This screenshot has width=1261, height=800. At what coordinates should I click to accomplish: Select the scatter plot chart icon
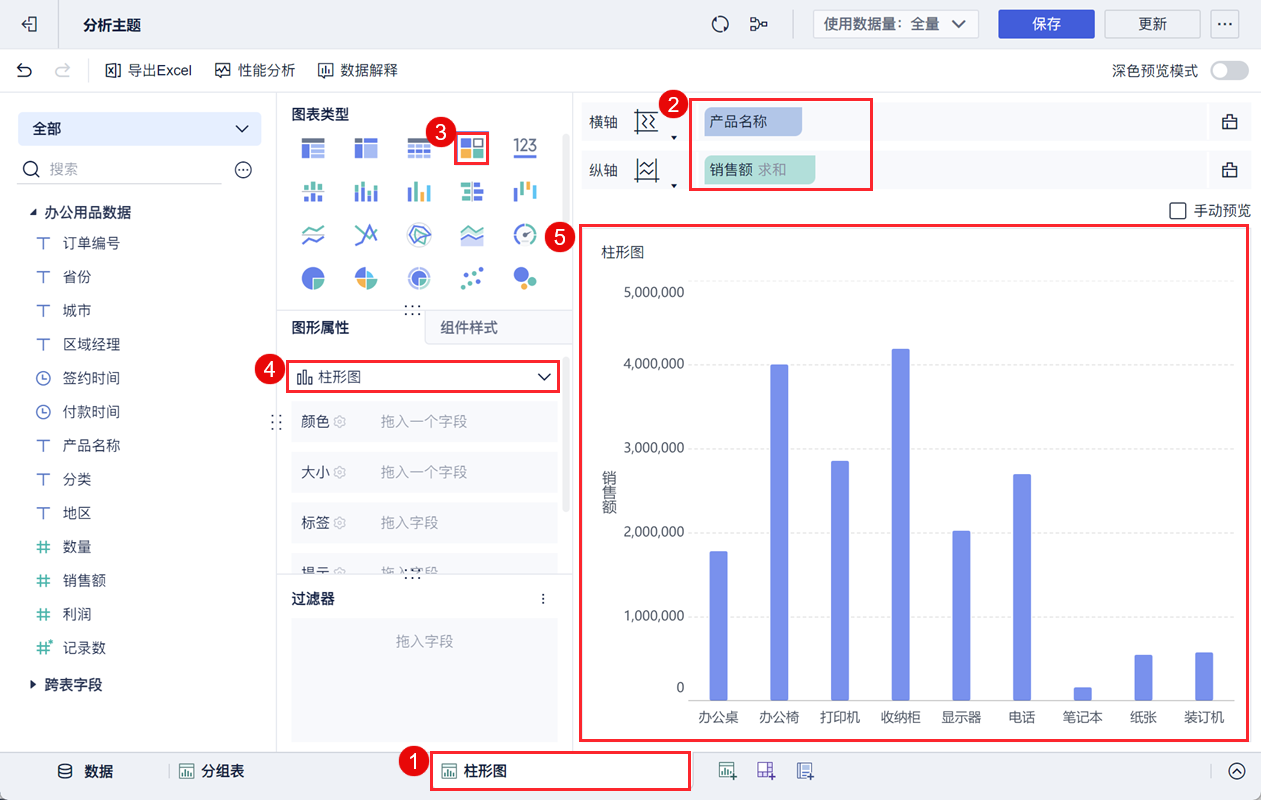click(x=472, y=278)
